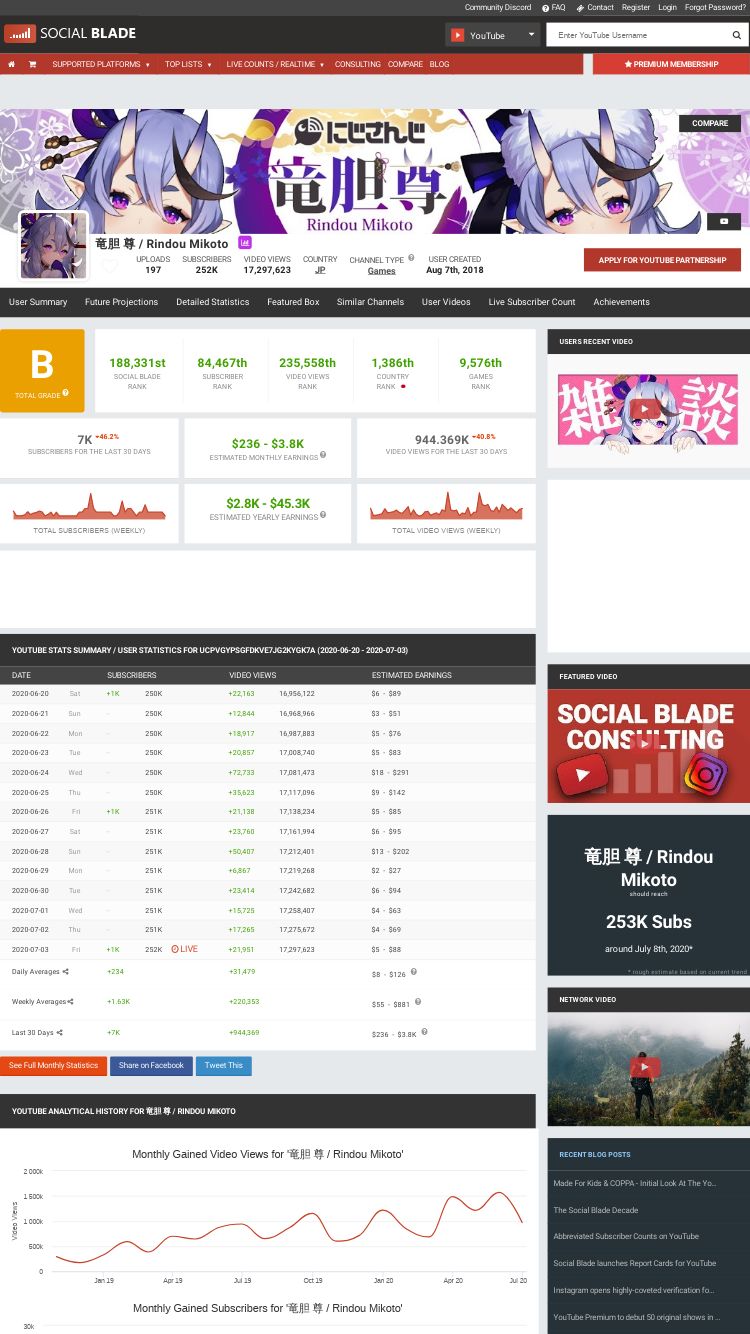Click the help icon beside $8 - $126
Viewport: 750px width, 1334px height.
tap(413, 971)
